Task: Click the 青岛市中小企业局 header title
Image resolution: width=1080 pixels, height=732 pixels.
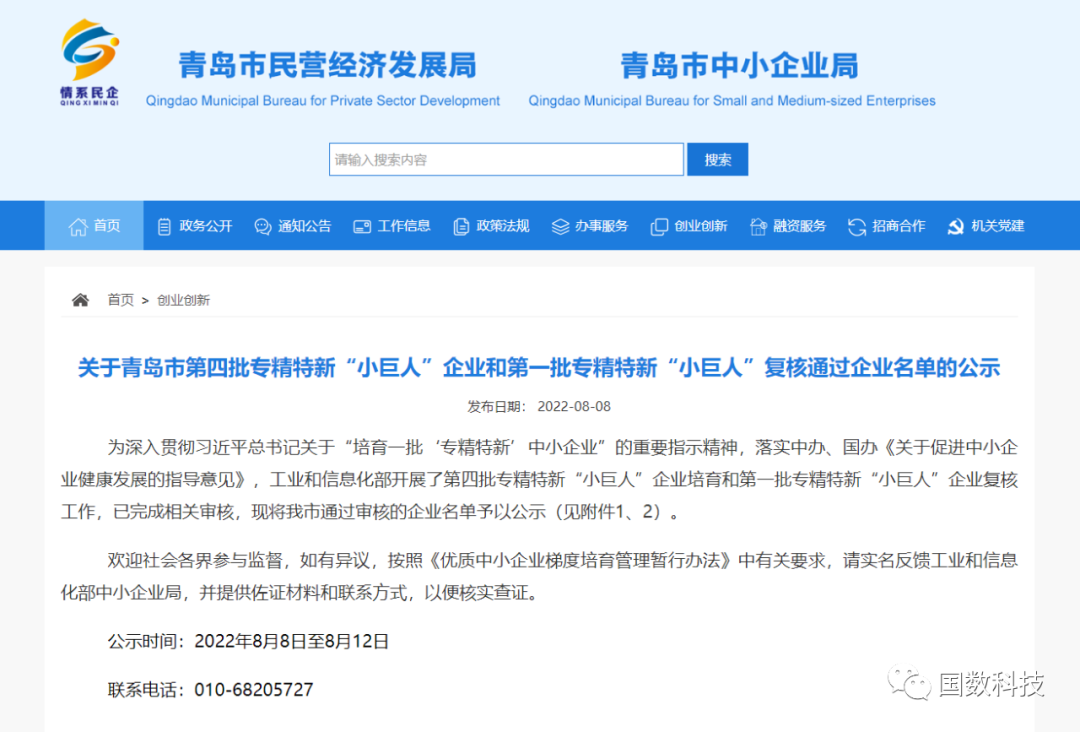Action: click(x=739, y=65)
